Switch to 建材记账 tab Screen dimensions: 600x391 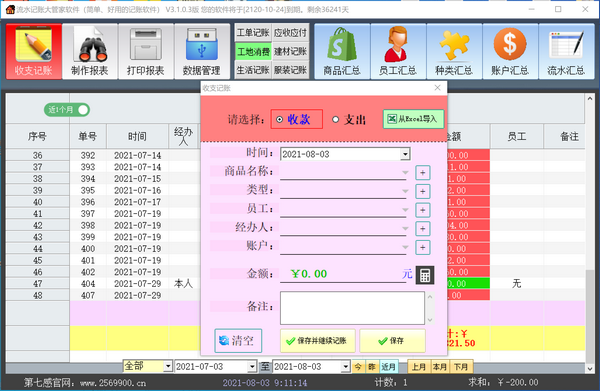coord(290,52)
